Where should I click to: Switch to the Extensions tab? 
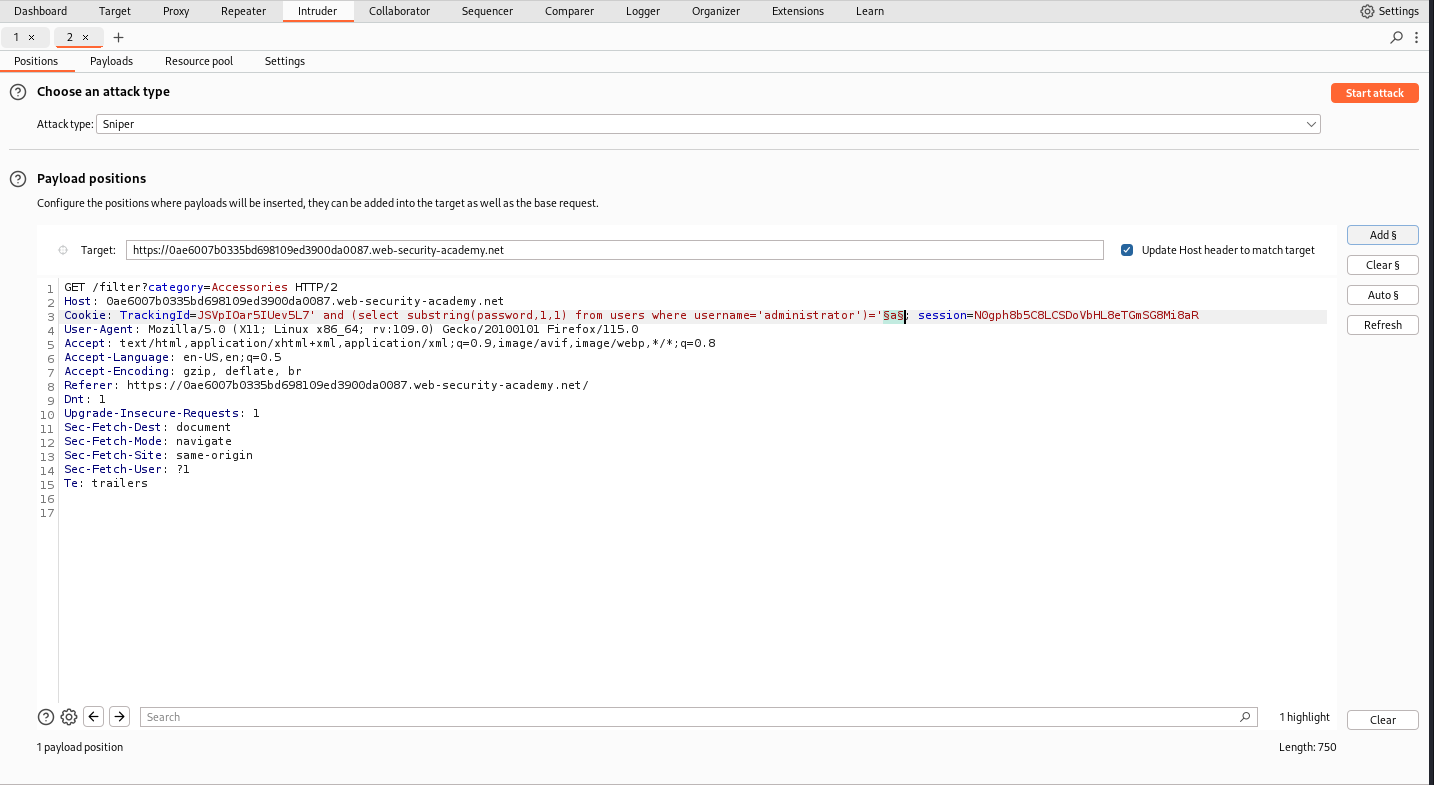point(798,11)
